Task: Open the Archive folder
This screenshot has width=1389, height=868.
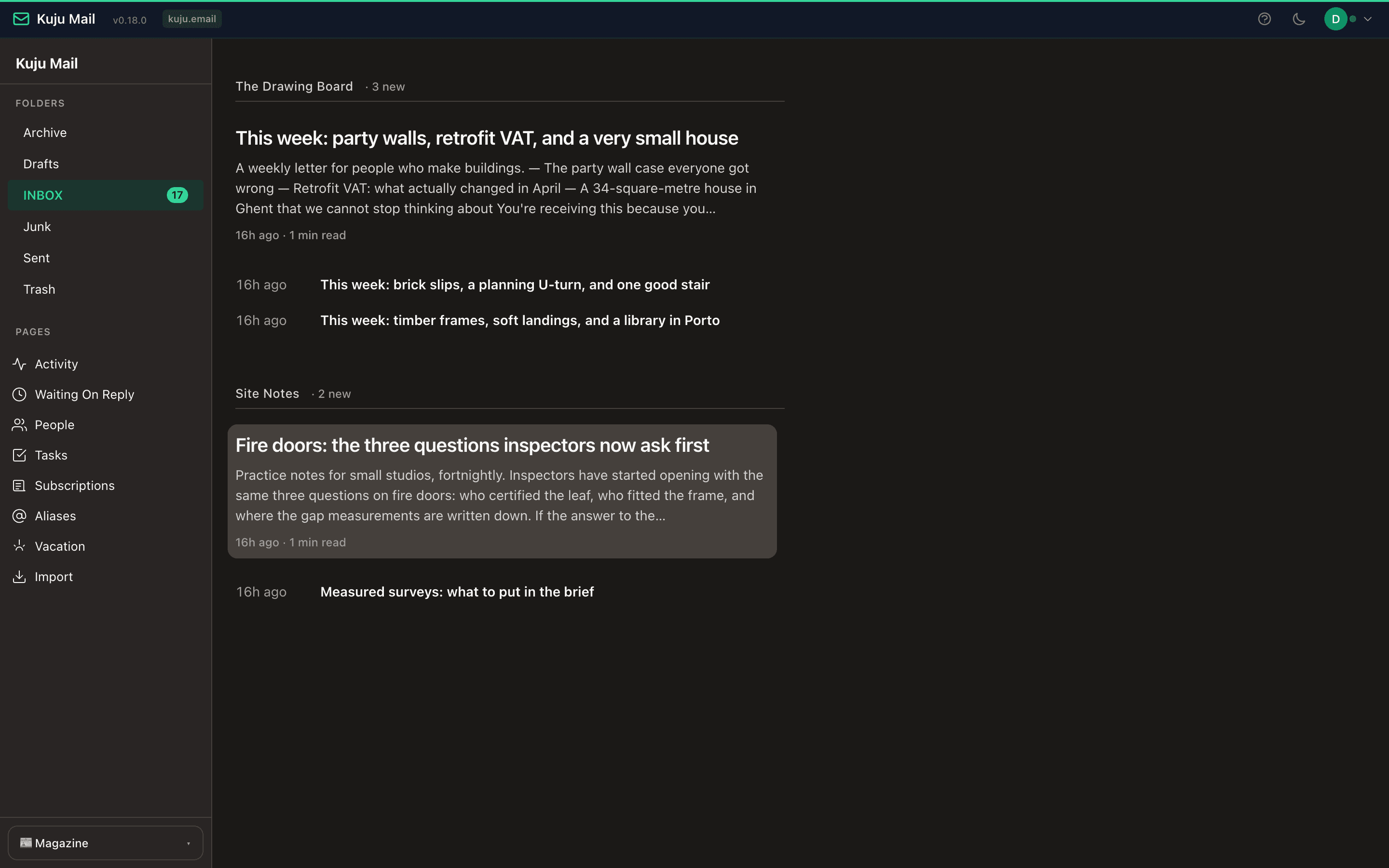Action: pos(106,133)
